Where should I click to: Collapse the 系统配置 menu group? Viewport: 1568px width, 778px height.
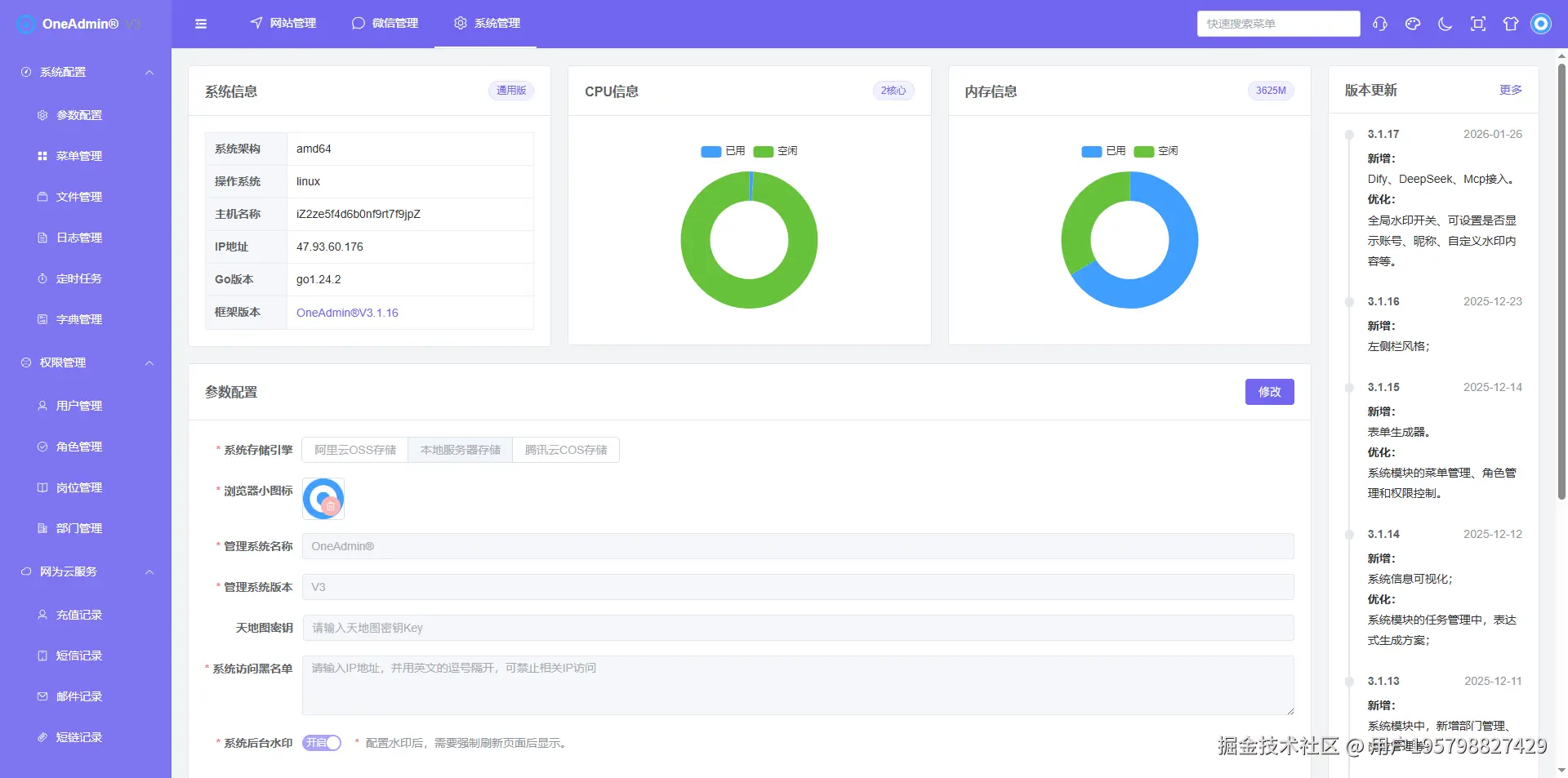(x=85, y=72)
